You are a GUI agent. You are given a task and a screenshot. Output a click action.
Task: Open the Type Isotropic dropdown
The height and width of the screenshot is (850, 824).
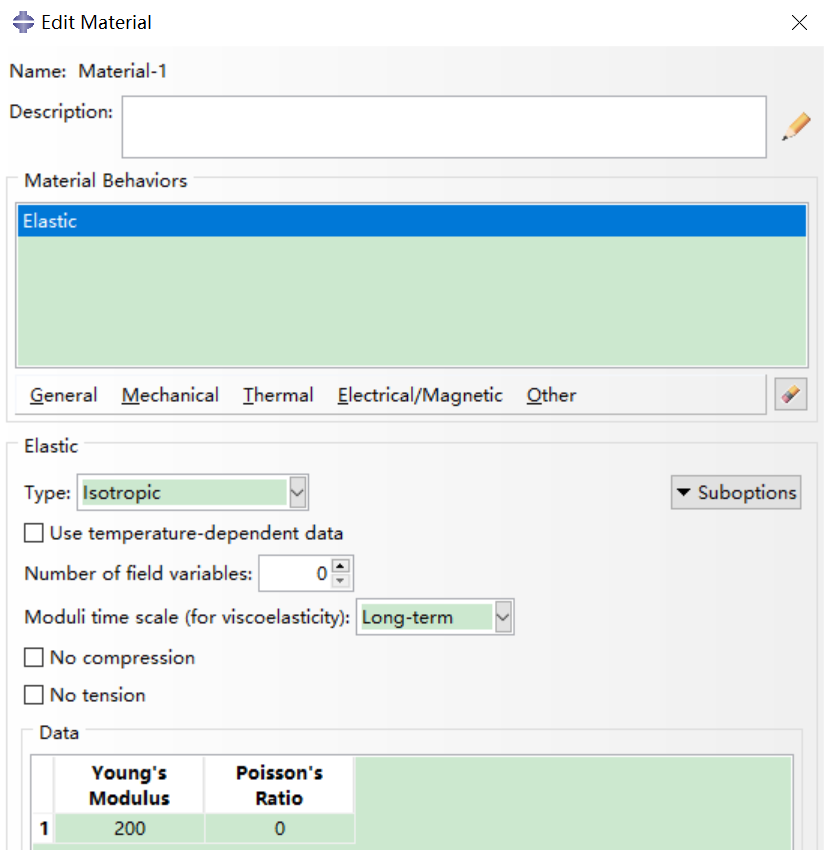pyautogui.click(x=298, y=492)
